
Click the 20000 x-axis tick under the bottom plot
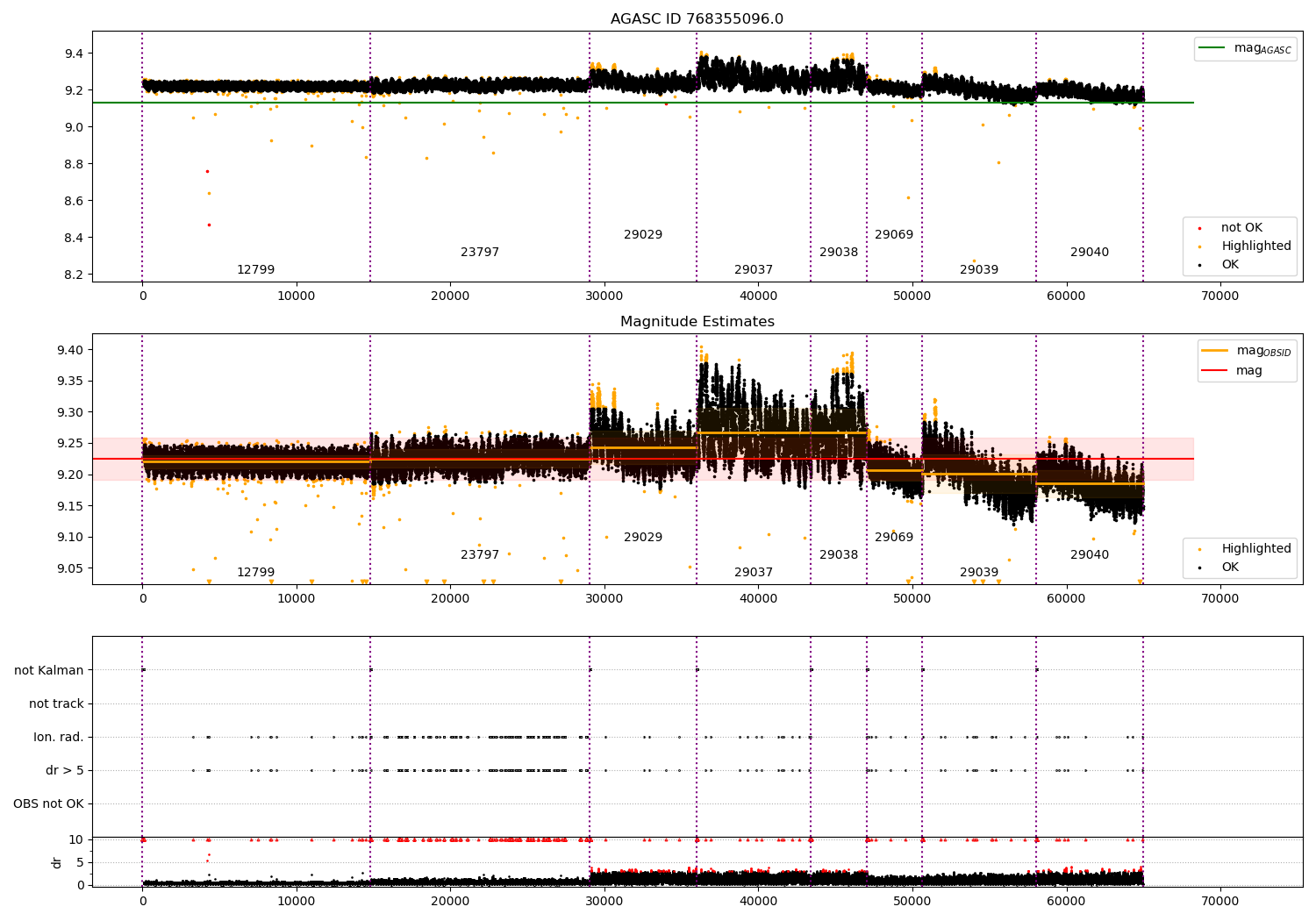click(x=450, y=900)
